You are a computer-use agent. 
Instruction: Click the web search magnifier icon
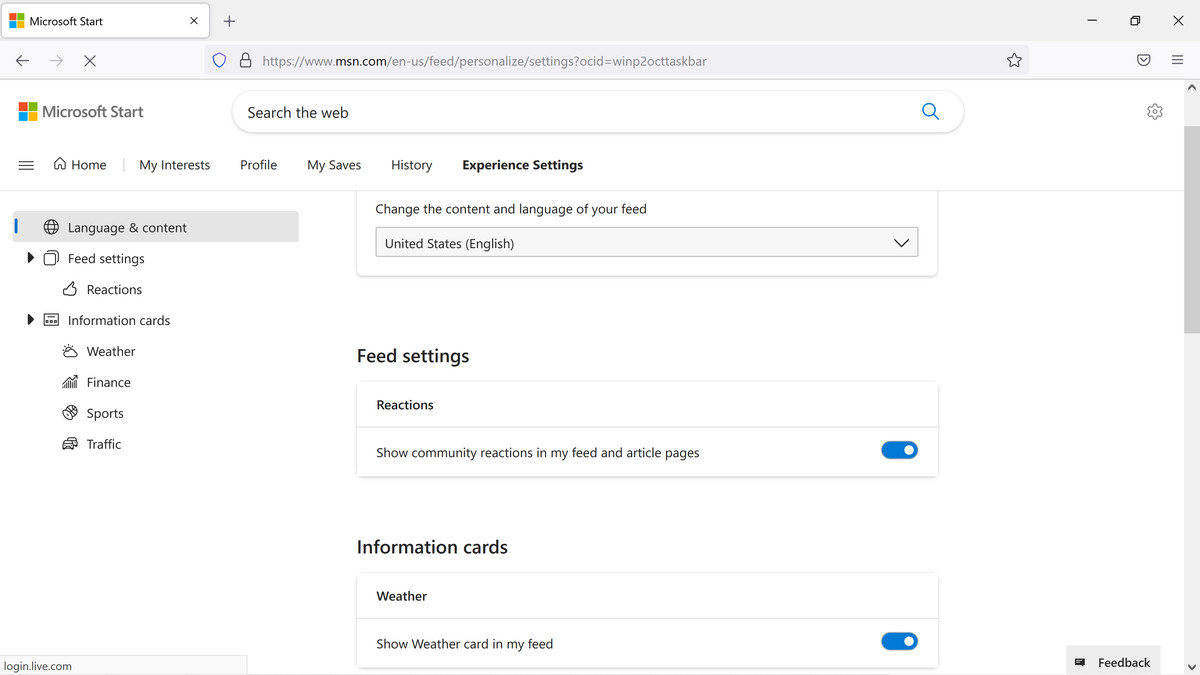click(930, 112)
